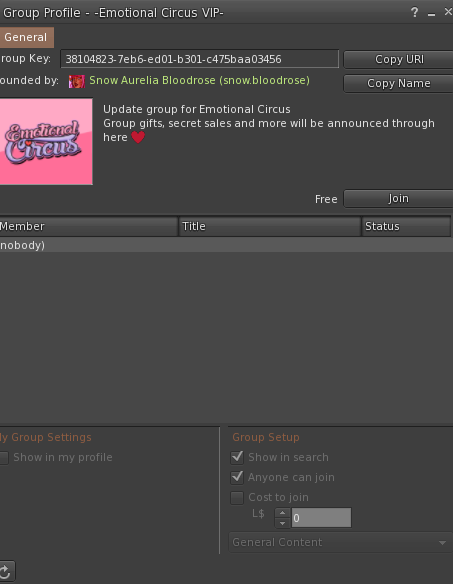
Task: Toggle Show in search checkbox
Action: (x=237, y=457)
